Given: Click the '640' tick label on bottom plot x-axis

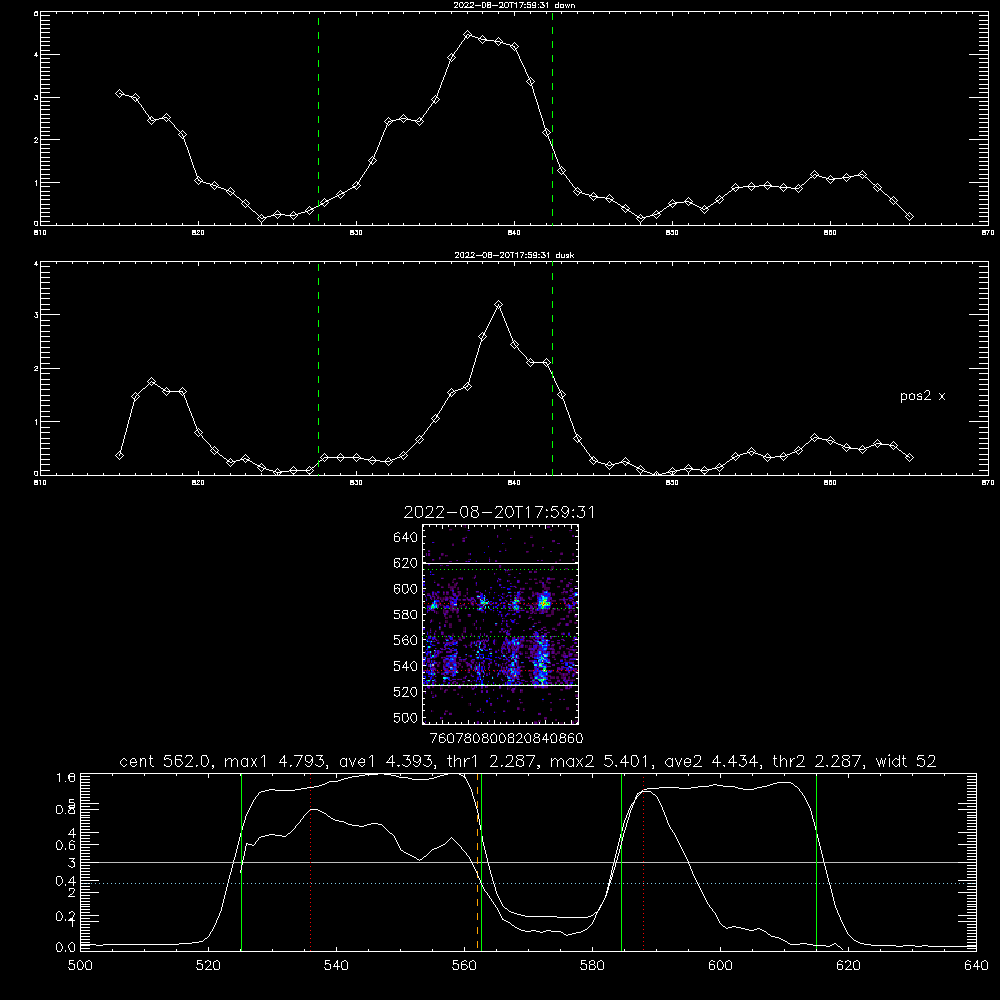Looking at the screenshot, I should click(x=976, y=966).
